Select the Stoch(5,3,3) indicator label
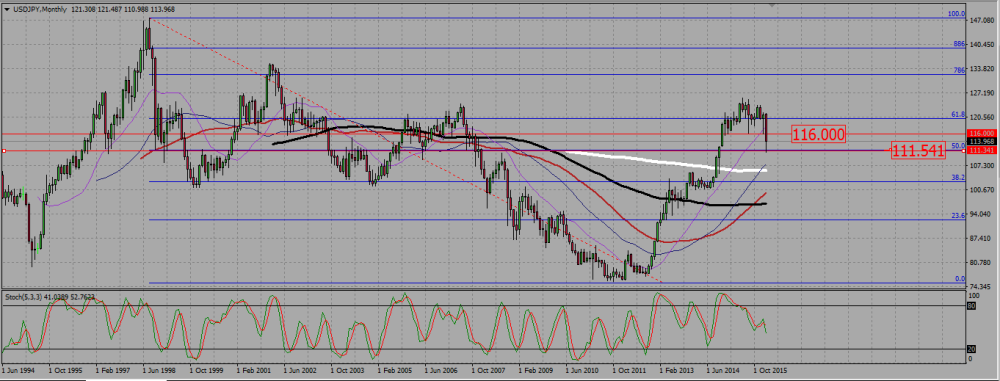 [x=21, y=297]
